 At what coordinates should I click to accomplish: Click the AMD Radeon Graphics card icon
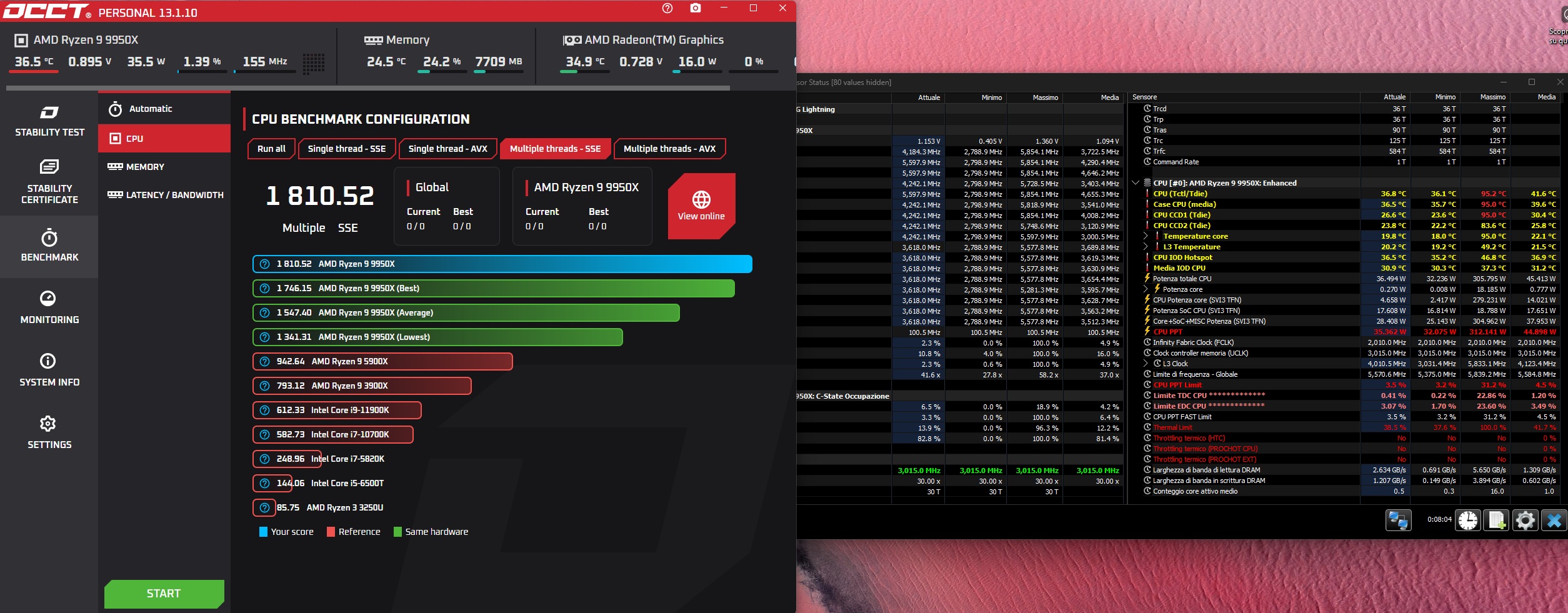[x=572, y=40]
